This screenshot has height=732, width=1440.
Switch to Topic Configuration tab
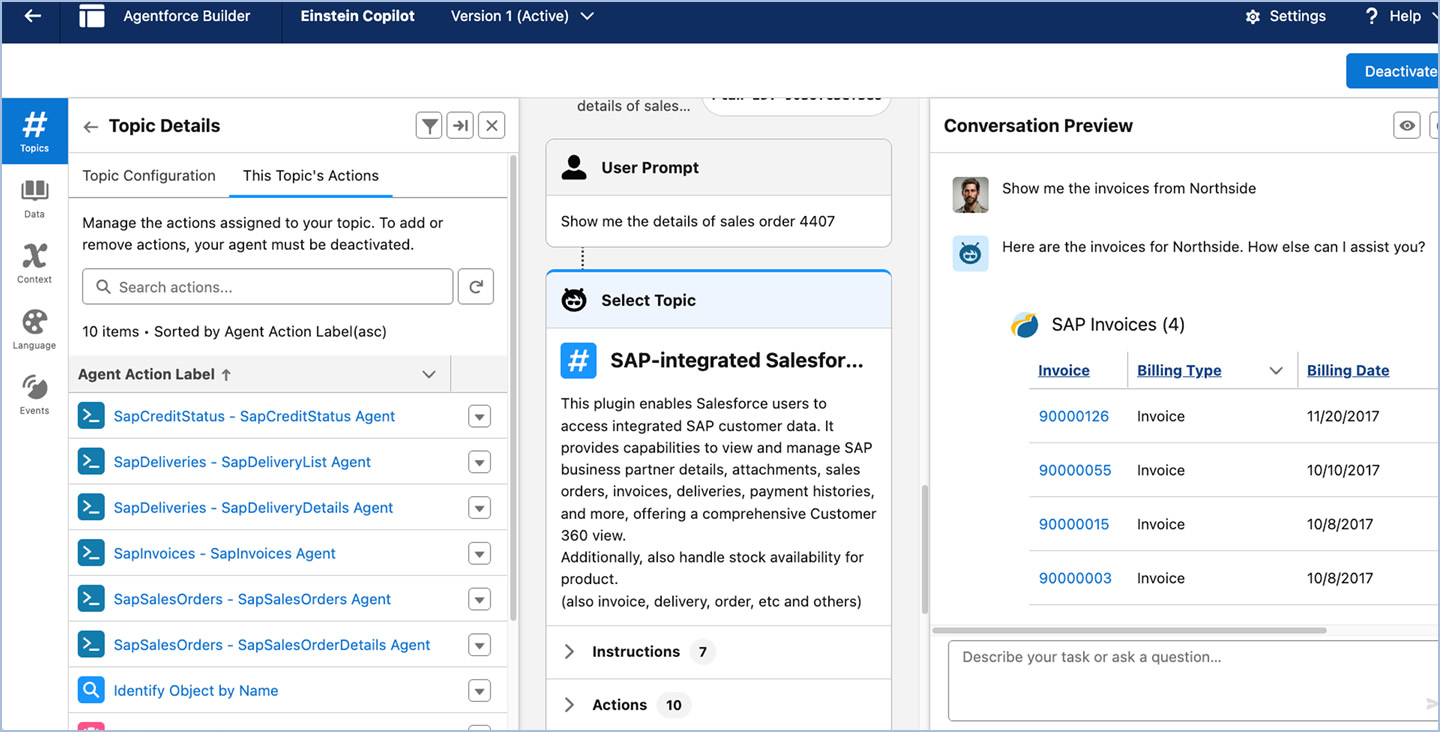click(x=149, y=176)
